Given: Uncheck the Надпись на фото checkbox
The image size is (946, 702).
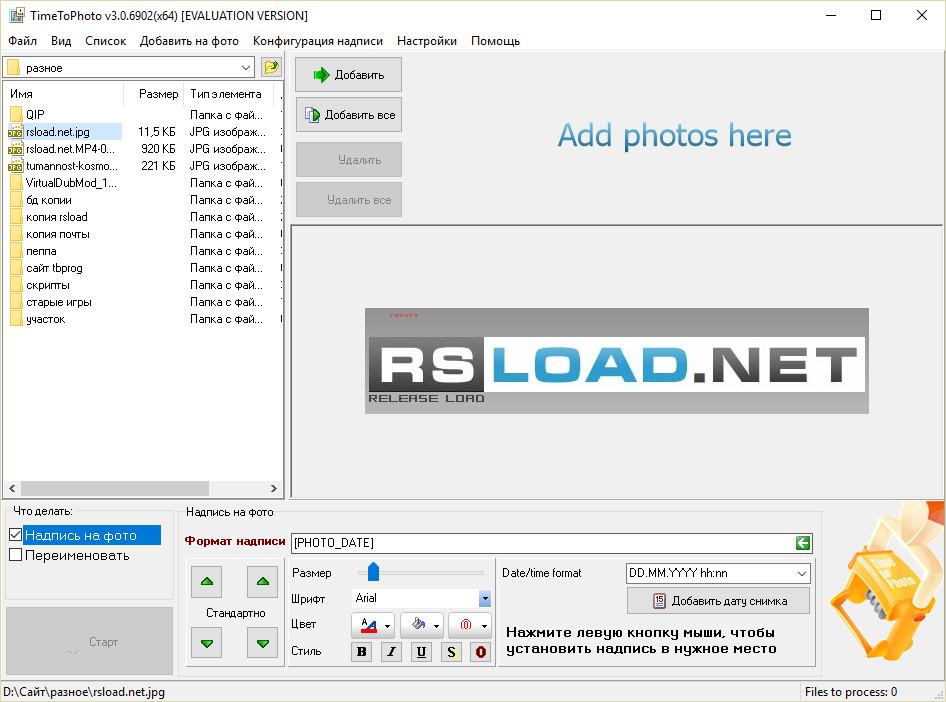Looking at the screenshot, I should (x=16, y=534).
